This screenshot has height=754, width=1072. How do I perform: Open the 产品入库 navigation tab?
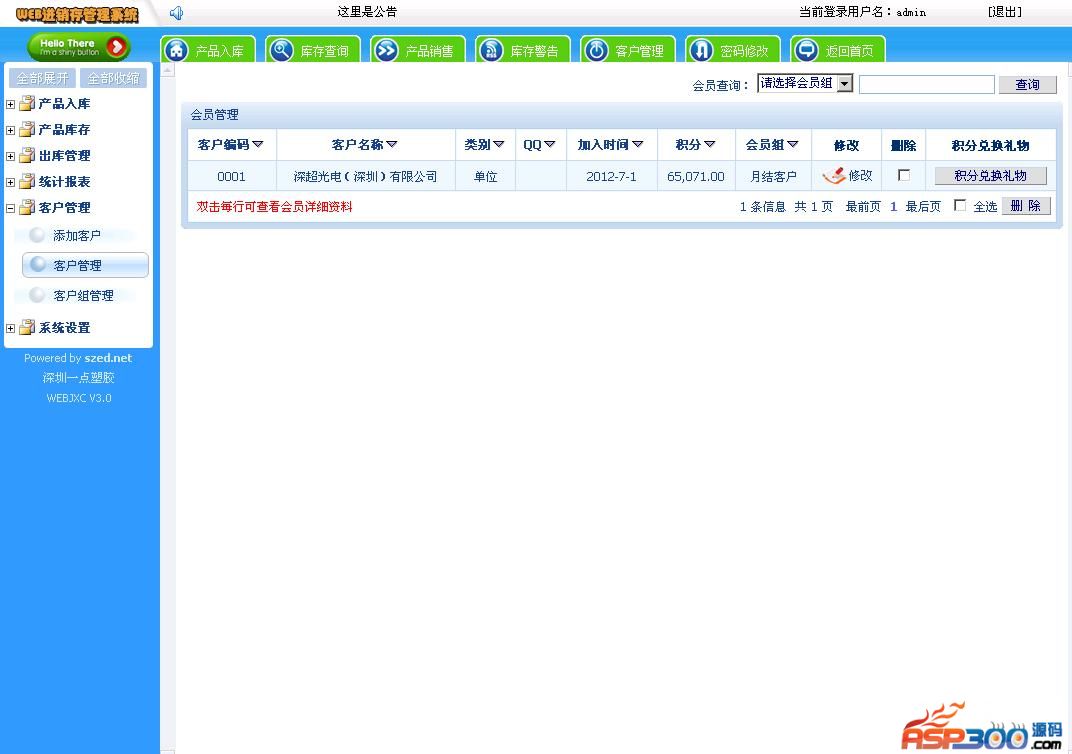(209, 50)
